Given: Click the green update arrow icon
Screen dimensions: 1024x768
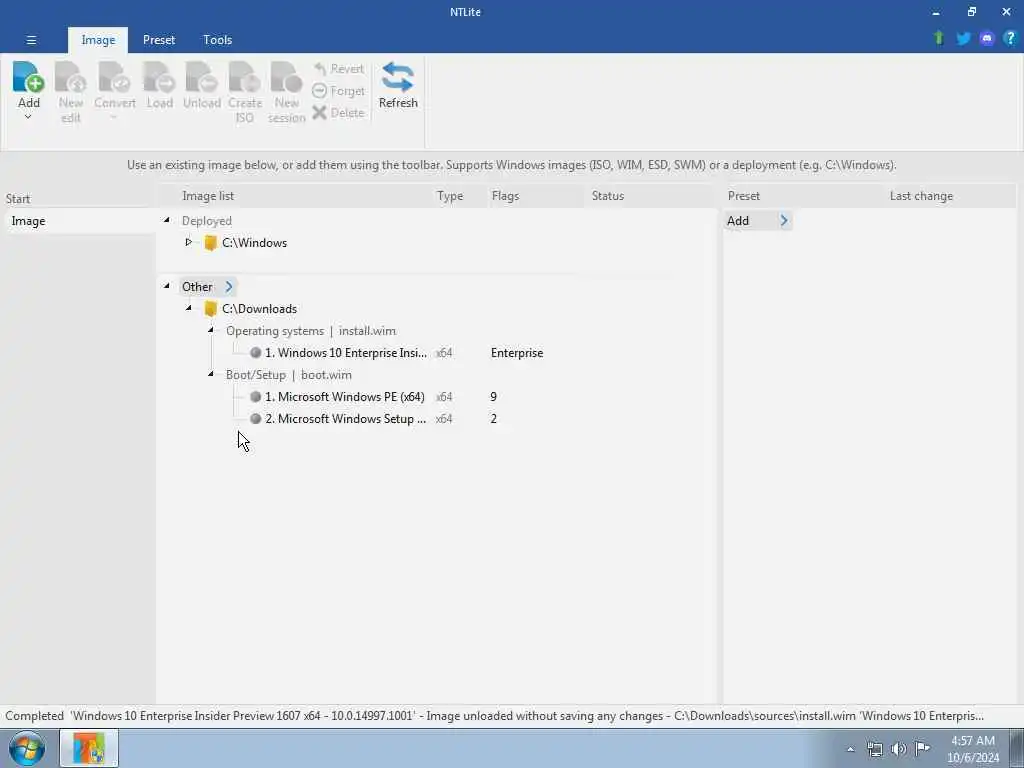Looking at the screenshot, I should pyautogui.click(x=938, y=39).
